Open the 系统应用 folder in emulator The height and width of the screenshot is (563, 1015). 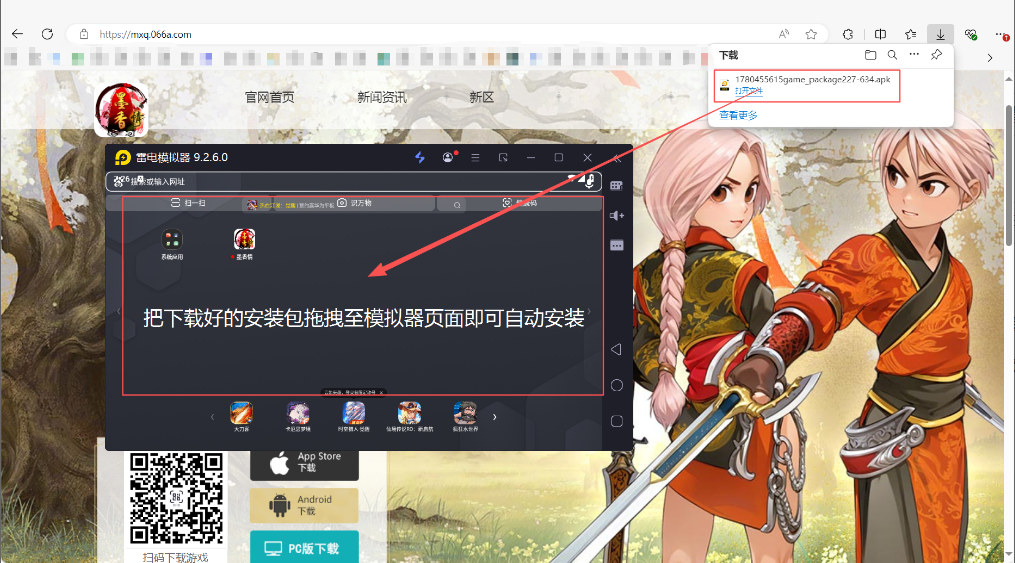point(172,244)
